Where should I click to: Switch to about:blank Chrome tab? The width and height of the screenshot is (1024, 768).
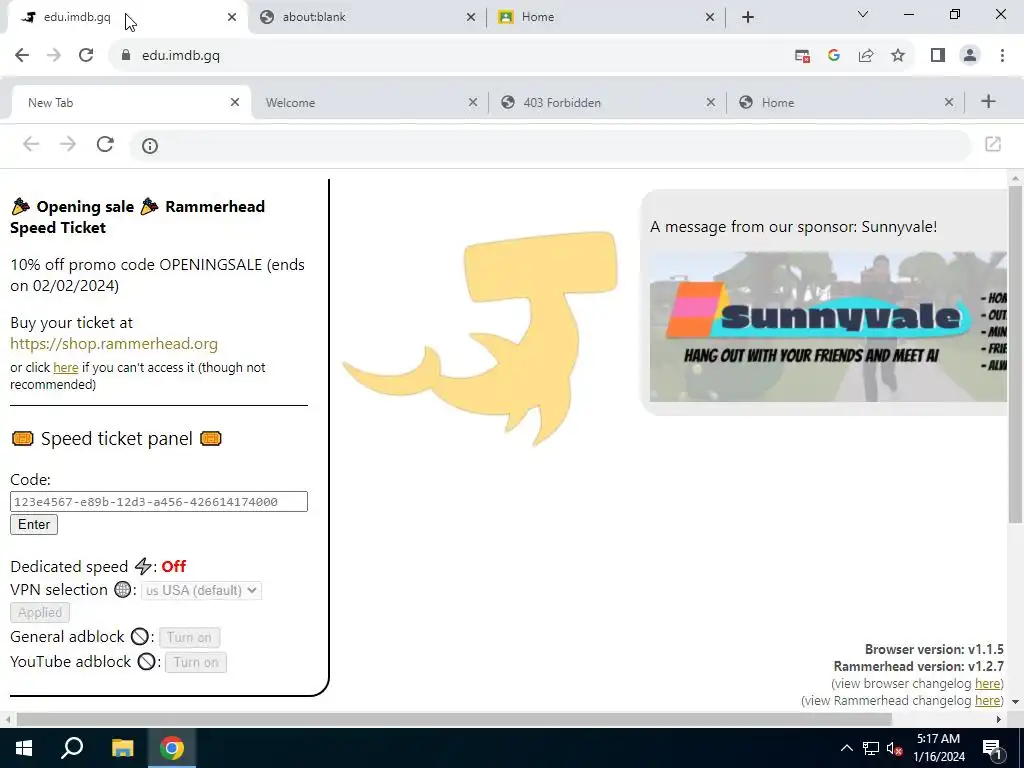click(x=366, y=17)
